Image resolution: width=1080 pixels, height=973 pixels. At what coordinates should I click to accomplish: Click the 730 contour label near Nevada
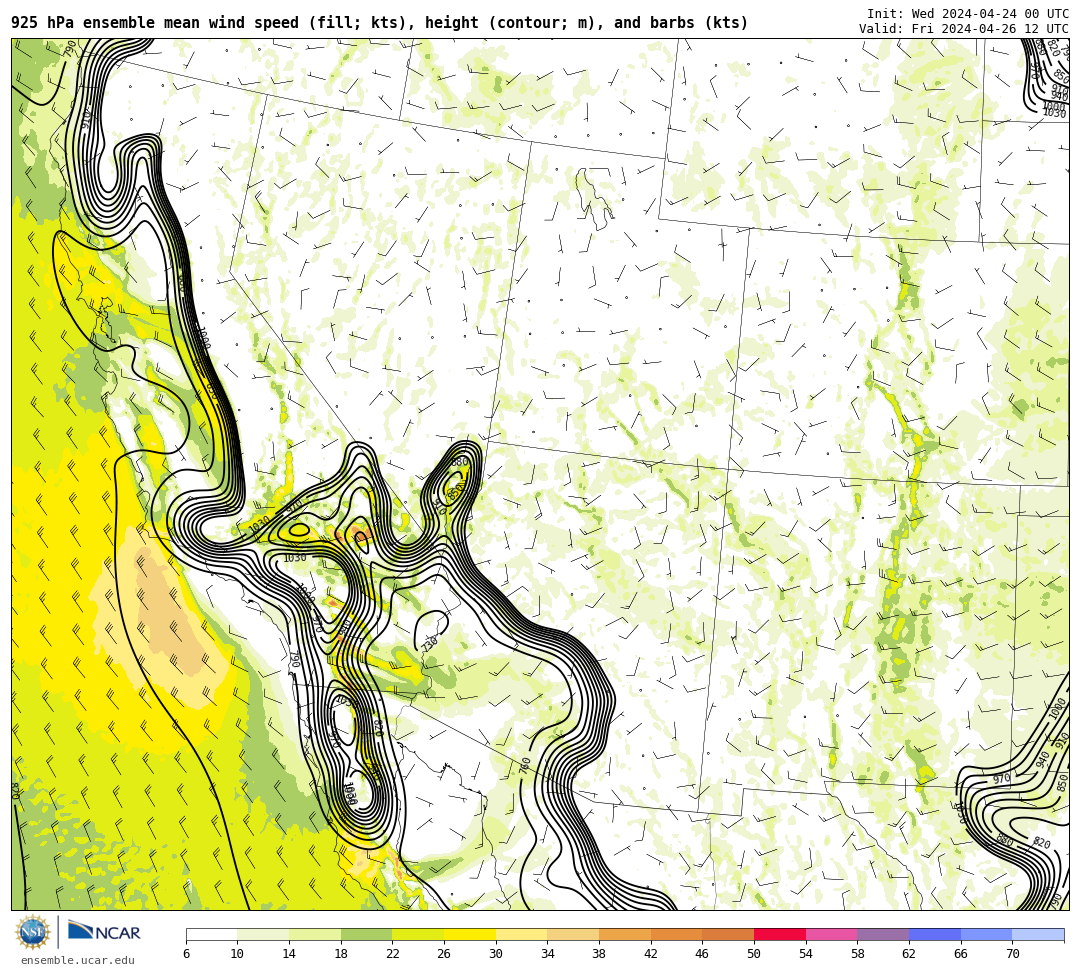point(429,645)
